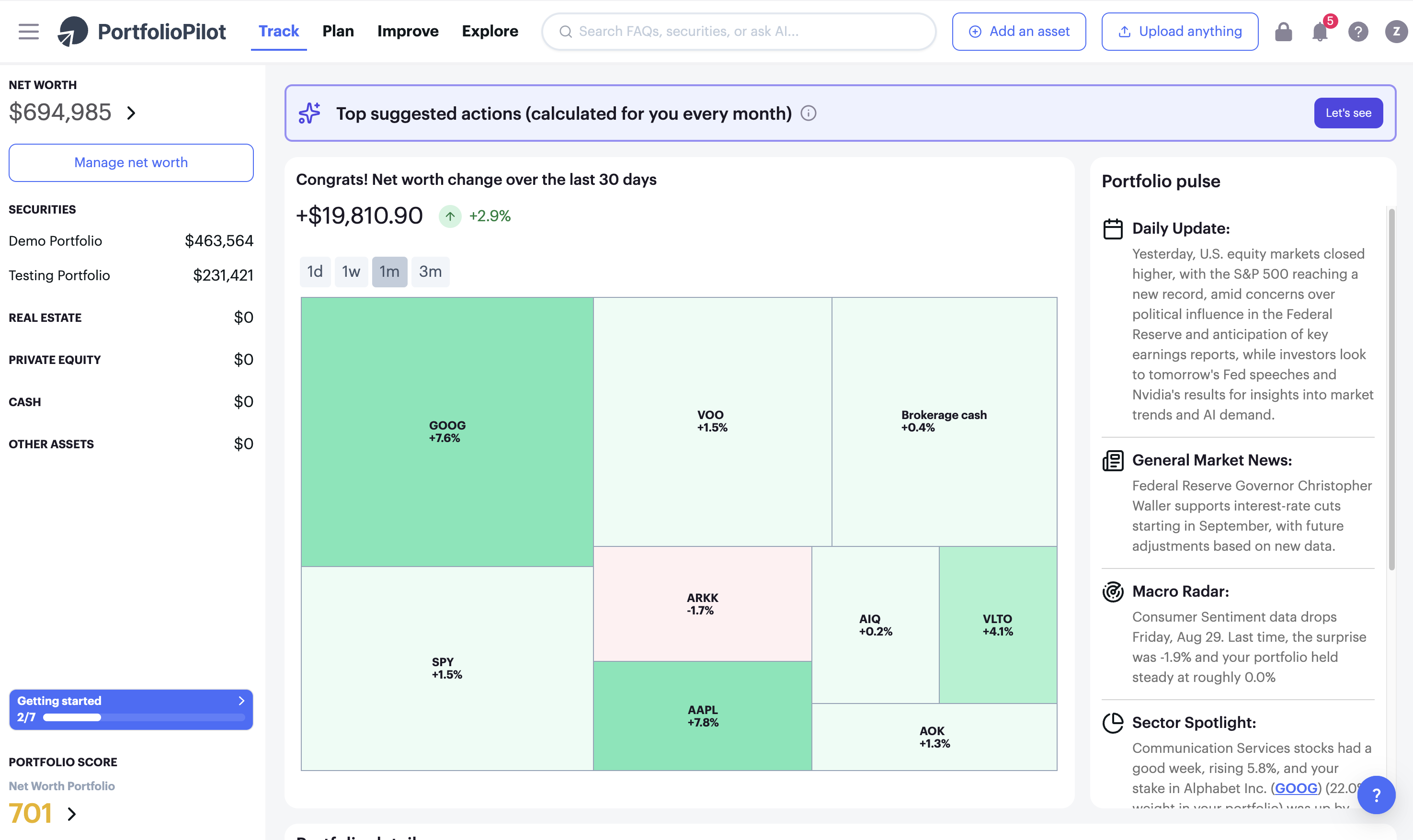The image size is (1413, 840).
Task: Click the $694,985 net worth value
Action: click(x=60, y=113)
